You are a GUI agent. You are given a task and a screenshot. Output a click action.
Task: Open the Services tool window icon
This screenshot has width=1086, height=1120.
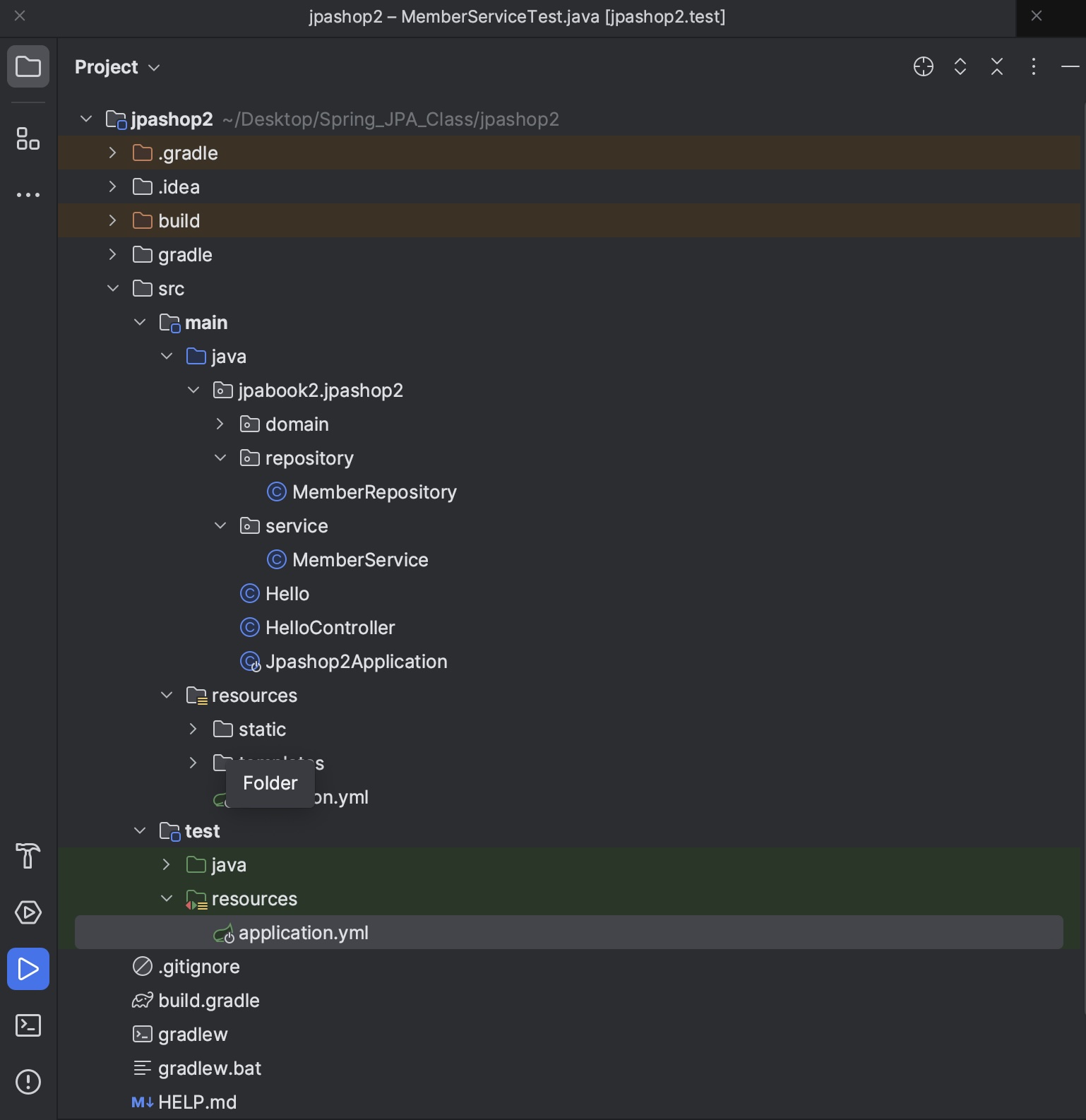[x=28, y=912]
